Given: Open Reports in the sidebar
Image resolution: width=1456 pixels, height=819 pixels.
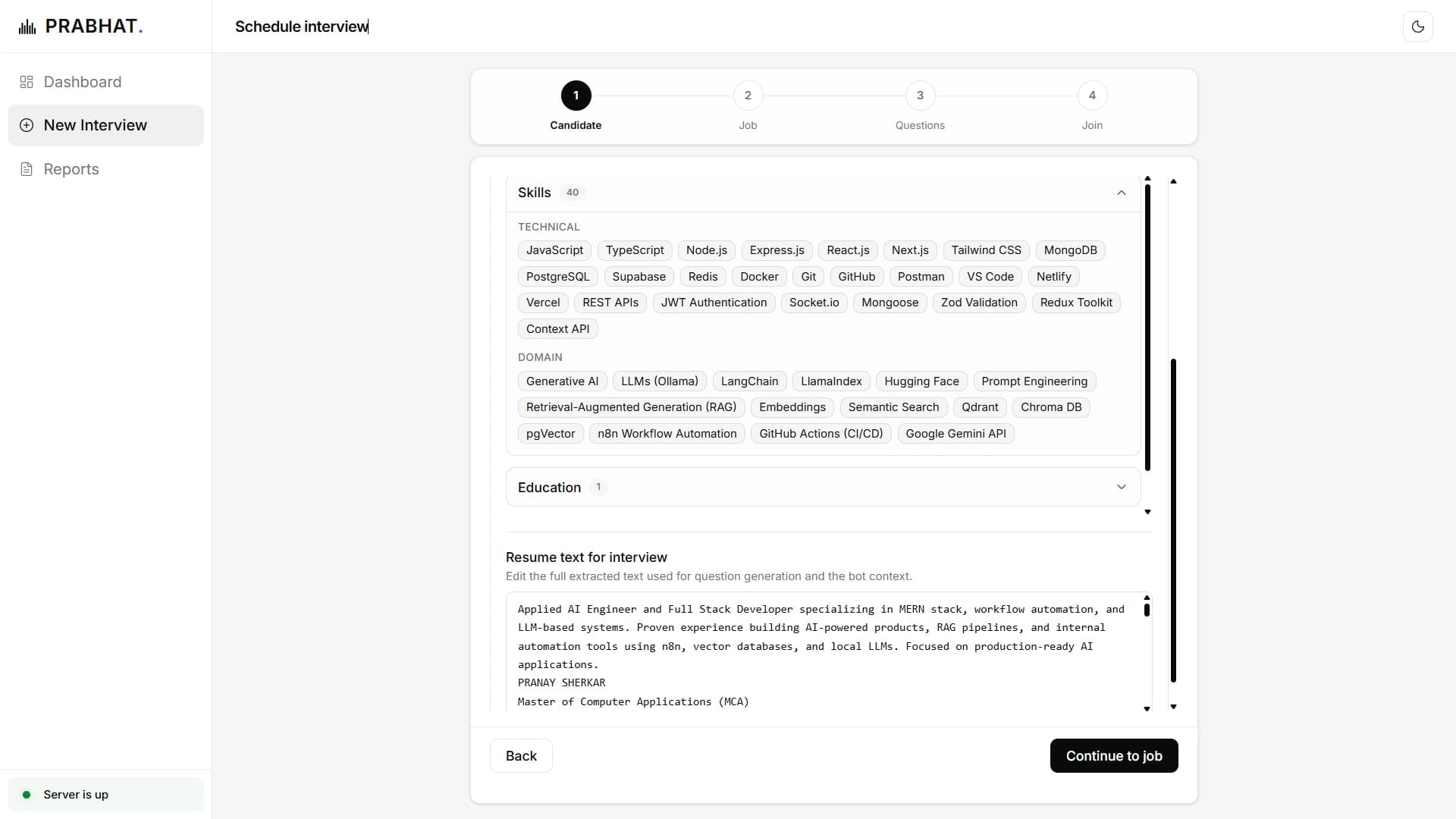Looking at the screenshot, I should pyautogui.click(x=105, y=169).
